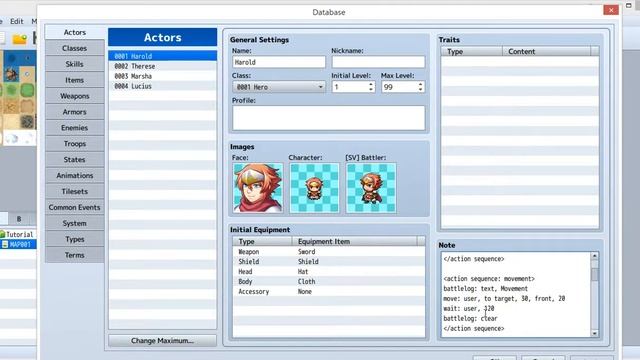This screenshot has height=360, width=640.
Task: Select the Head Hat equipment row
Action: (329, 271)
